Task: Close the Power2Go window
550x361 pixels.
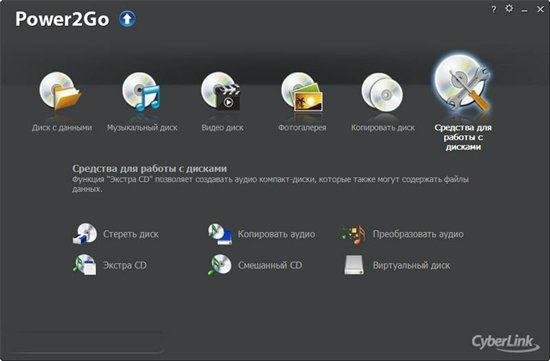Action: click(x=540, y=9)
